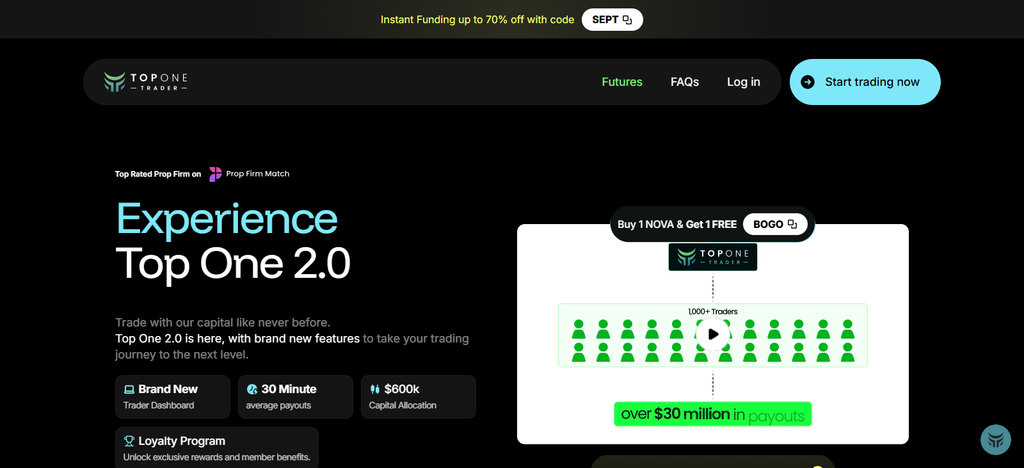This screenshot has width=1024, height=468.
Task: Click the '1,000+ Traders' label
Action: coord(712,312)
